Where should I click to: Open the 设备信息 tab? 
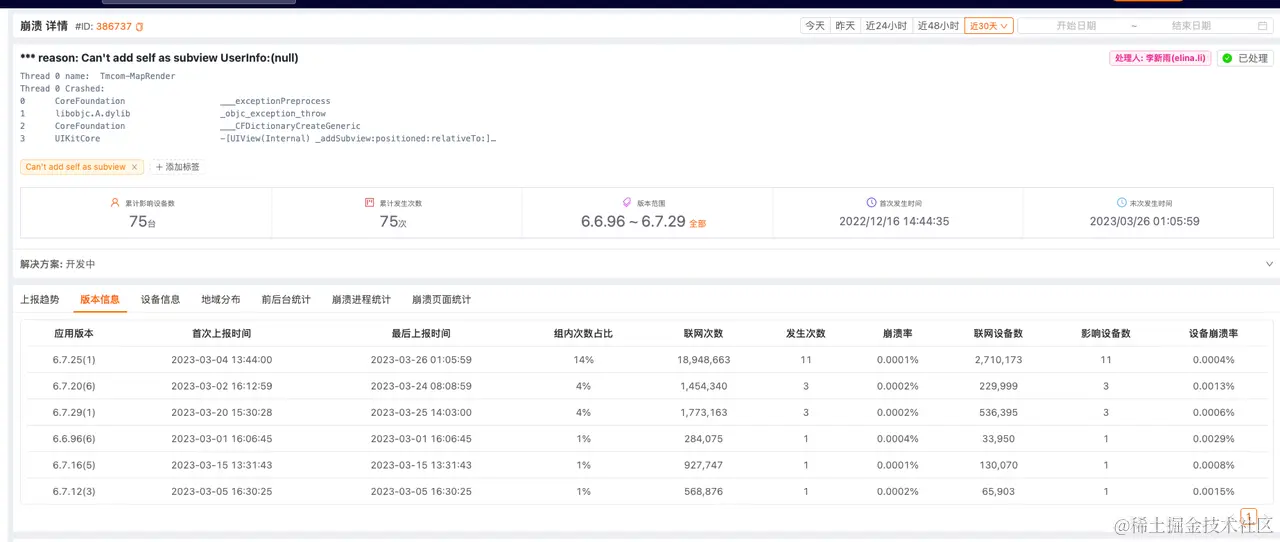click(161, 299)
